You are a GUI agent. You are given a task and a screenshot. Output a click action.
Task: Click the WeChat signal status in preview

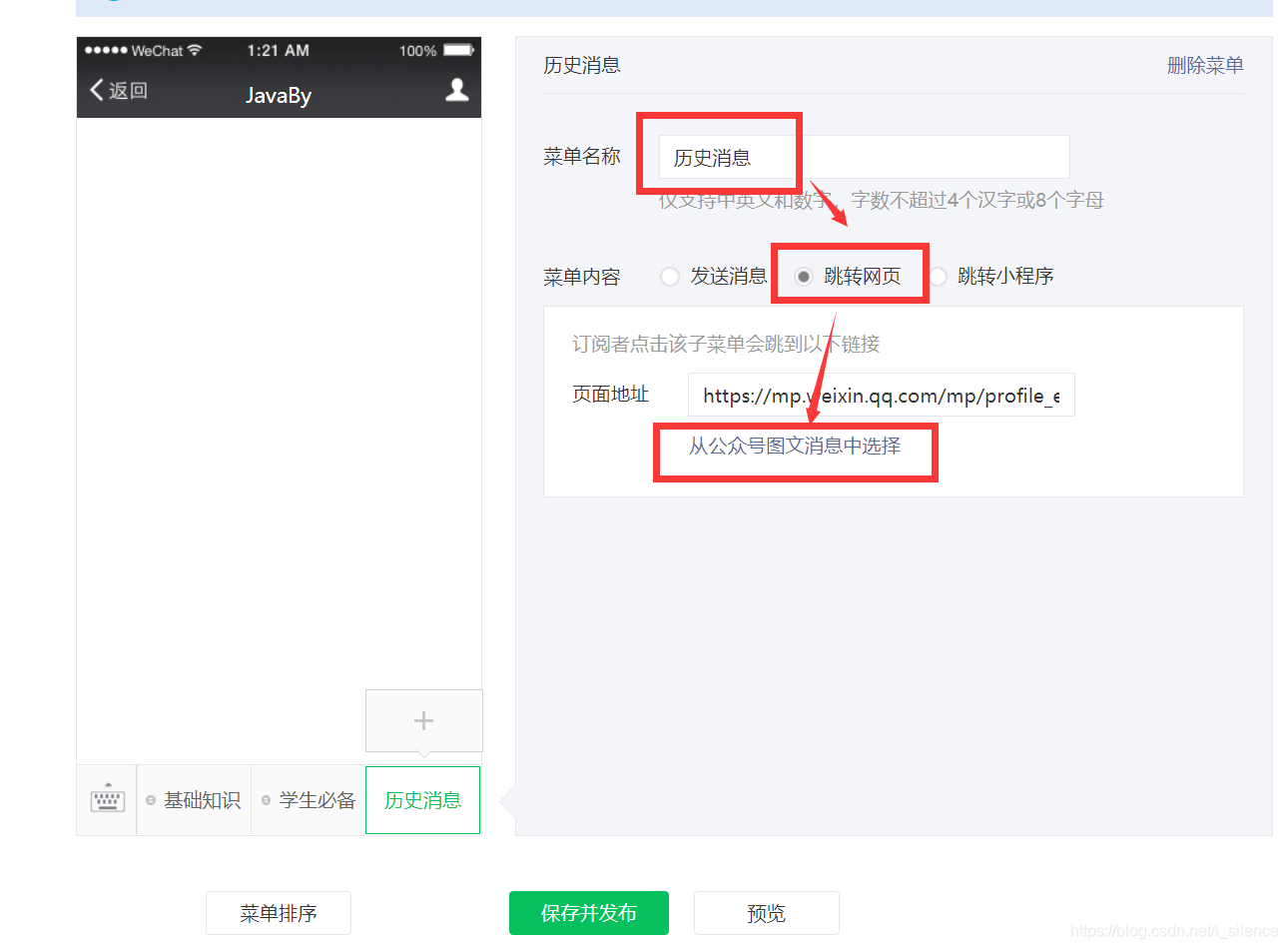tap(143, 50)
